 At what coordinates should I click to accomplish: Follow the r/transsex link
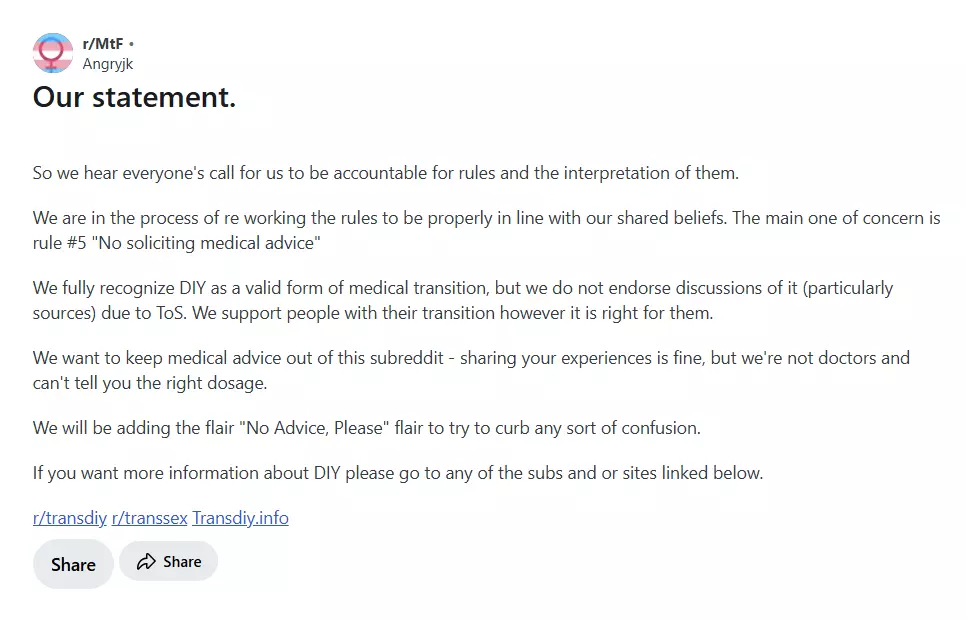[x=149, y=518]
